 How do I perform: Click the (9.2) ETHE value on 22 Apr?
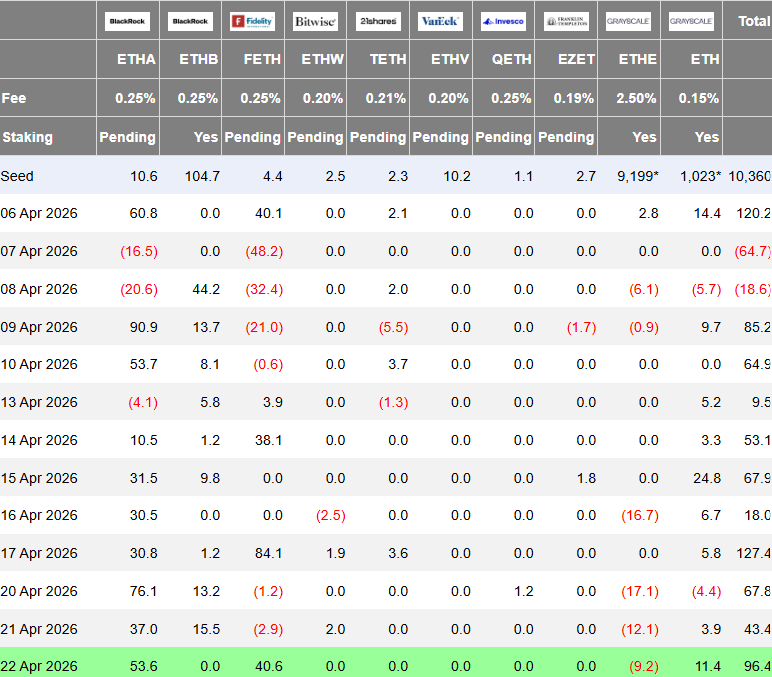pyautogui.click(x=644, y=666)
